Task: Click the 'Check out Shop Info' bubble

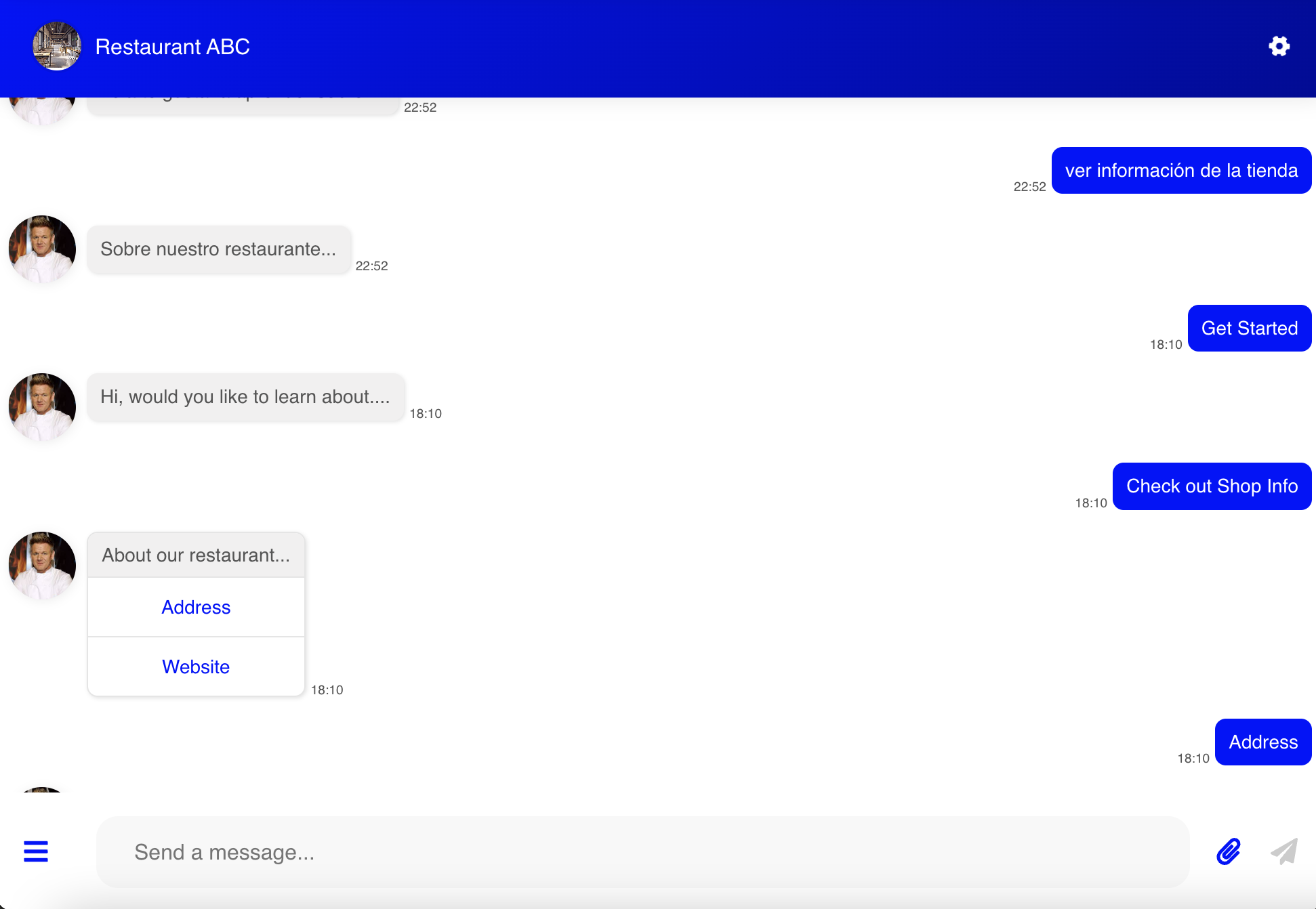Action: click(x=1212, y=486)
